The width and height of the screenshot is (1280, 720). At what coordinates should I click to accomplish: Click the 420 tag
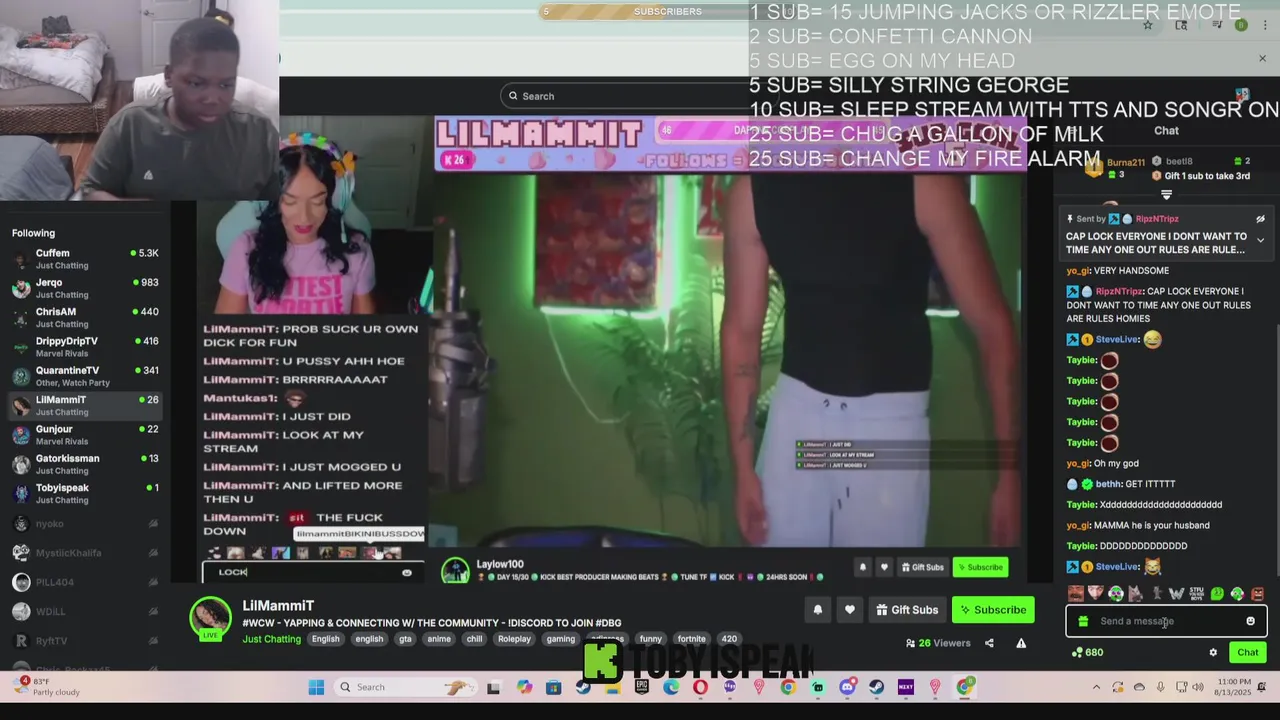[x=729, y=639]
